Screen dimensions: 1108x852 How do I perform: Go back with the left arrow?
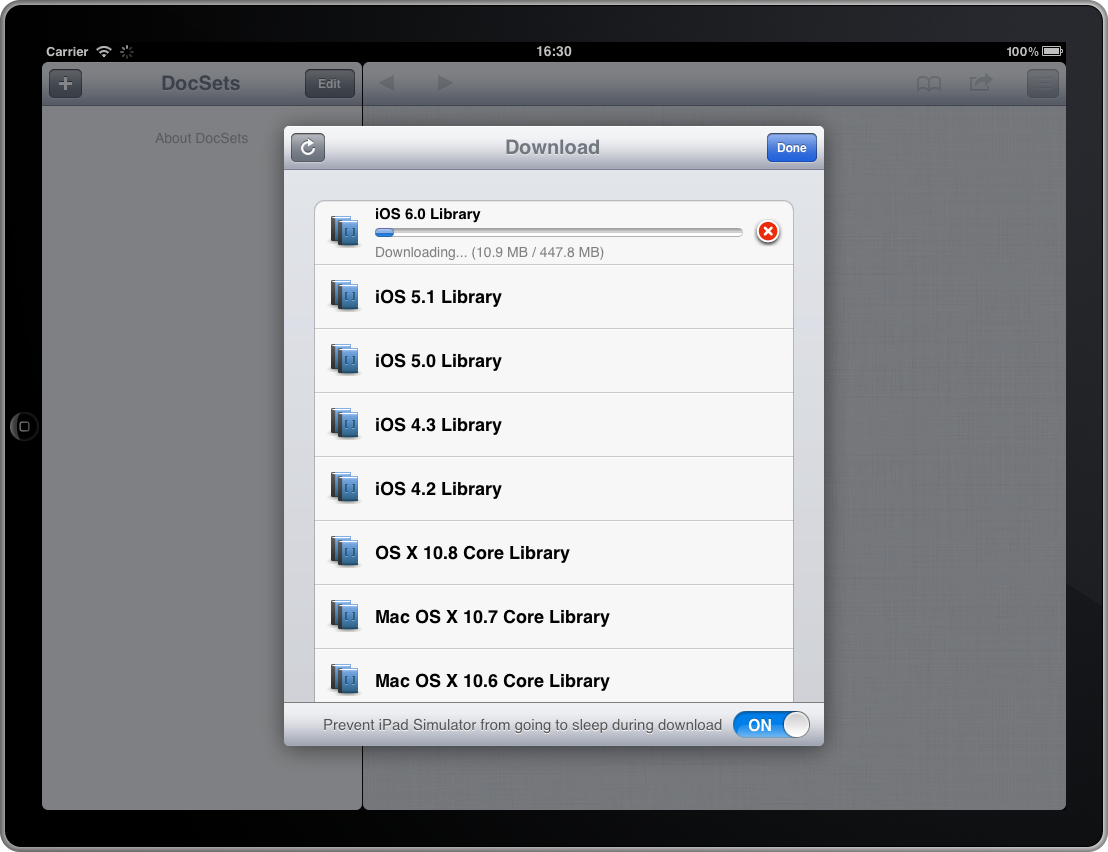[x=387, y=83]
